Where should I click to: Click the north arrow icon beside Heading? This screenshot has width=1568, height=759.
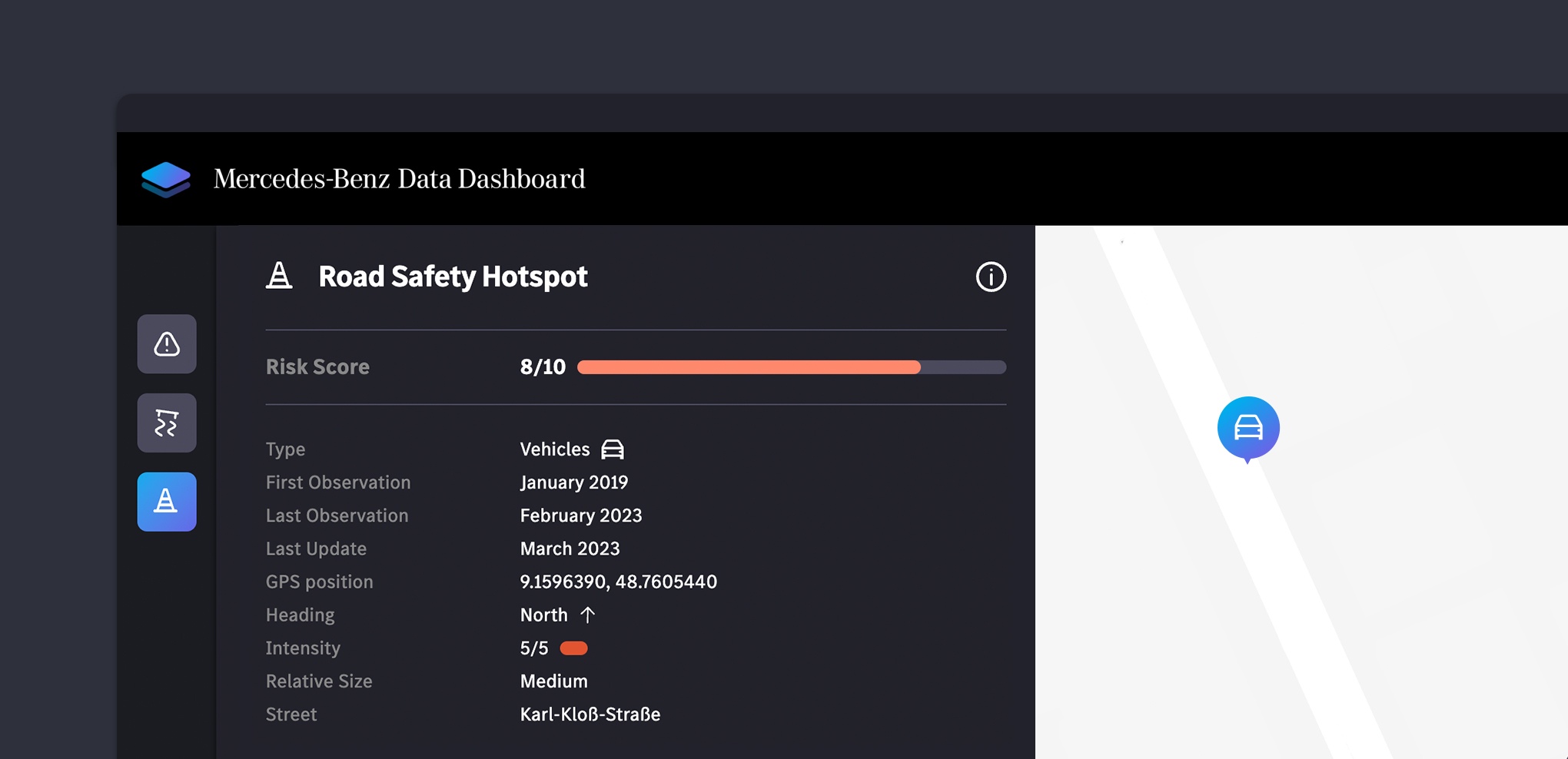pos(588,615)
